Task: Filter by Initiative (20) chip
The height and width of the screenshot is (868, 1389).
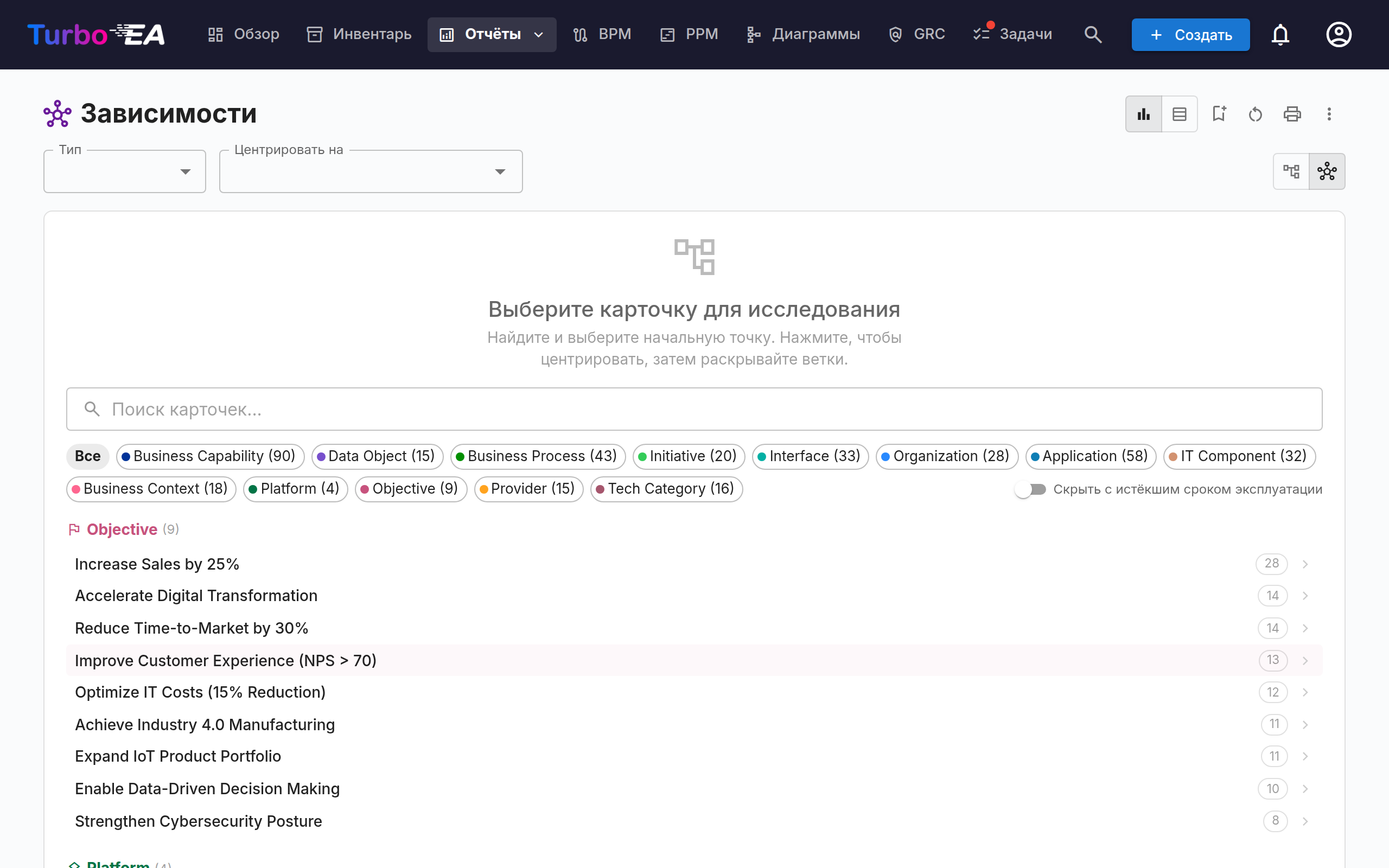Action: [689, 456]
